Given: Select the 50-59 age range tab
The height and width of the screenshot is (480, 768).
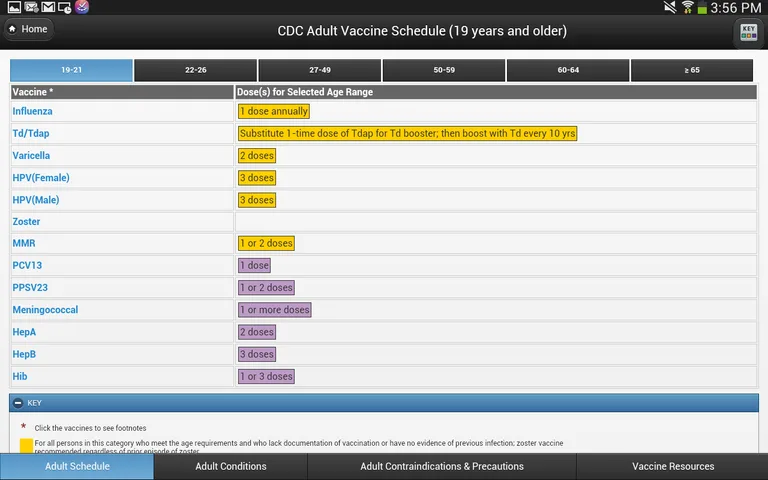Looking at the screenshot, I should coord(444,70).
